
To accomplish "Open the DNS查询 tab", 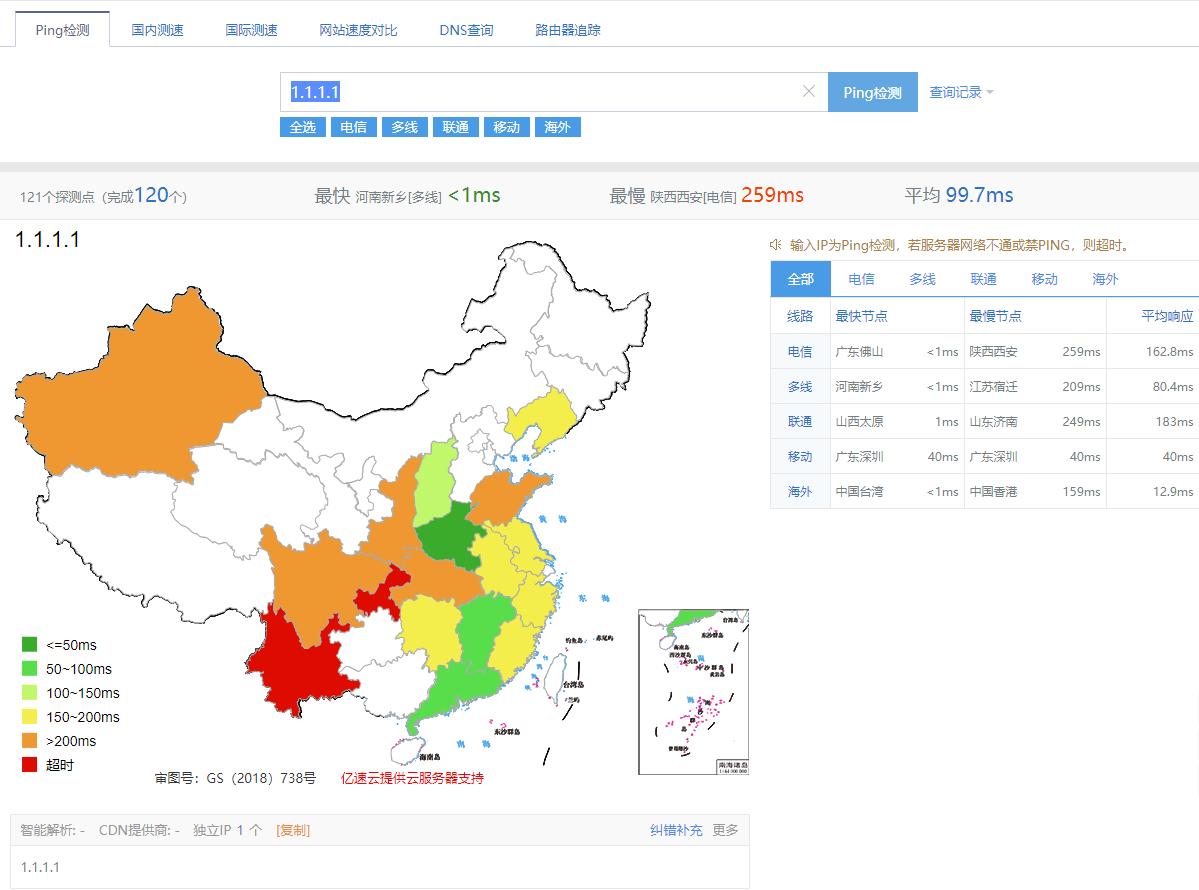I will [x=466, y=30].
